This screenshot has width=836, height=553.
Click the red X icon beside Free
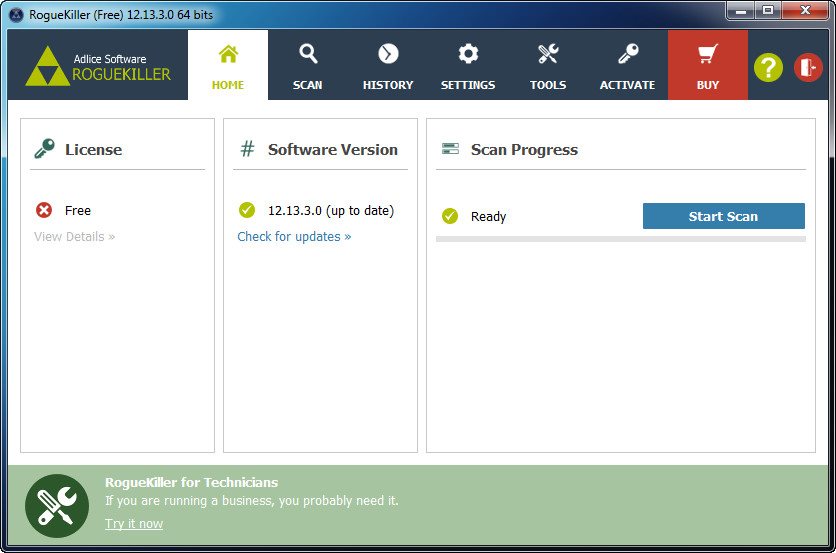[44, 210]
